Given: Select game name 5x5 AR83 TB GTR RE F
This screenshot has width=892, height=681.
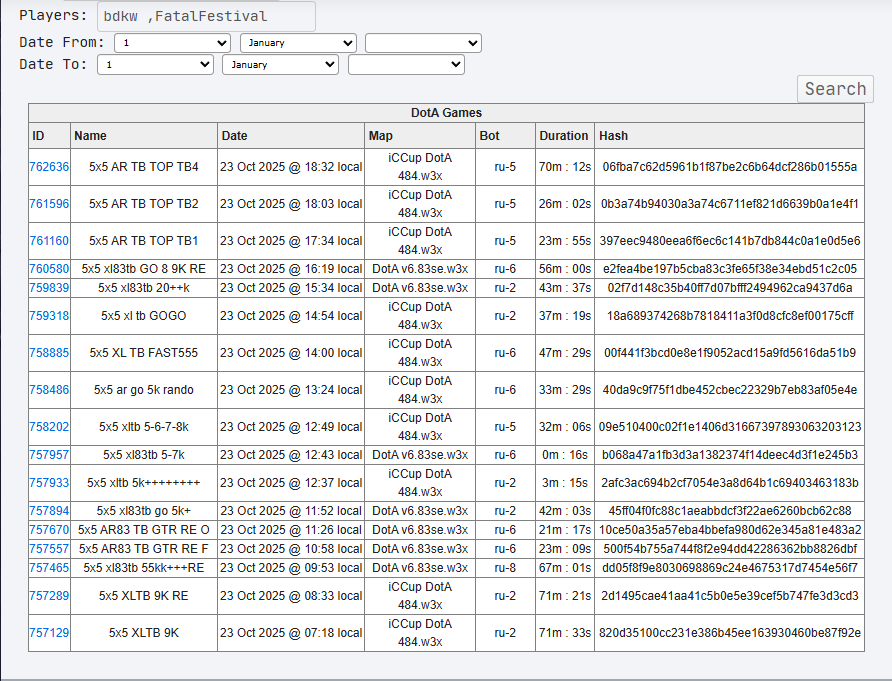Looking at the screenshot, I should point(144,549).
